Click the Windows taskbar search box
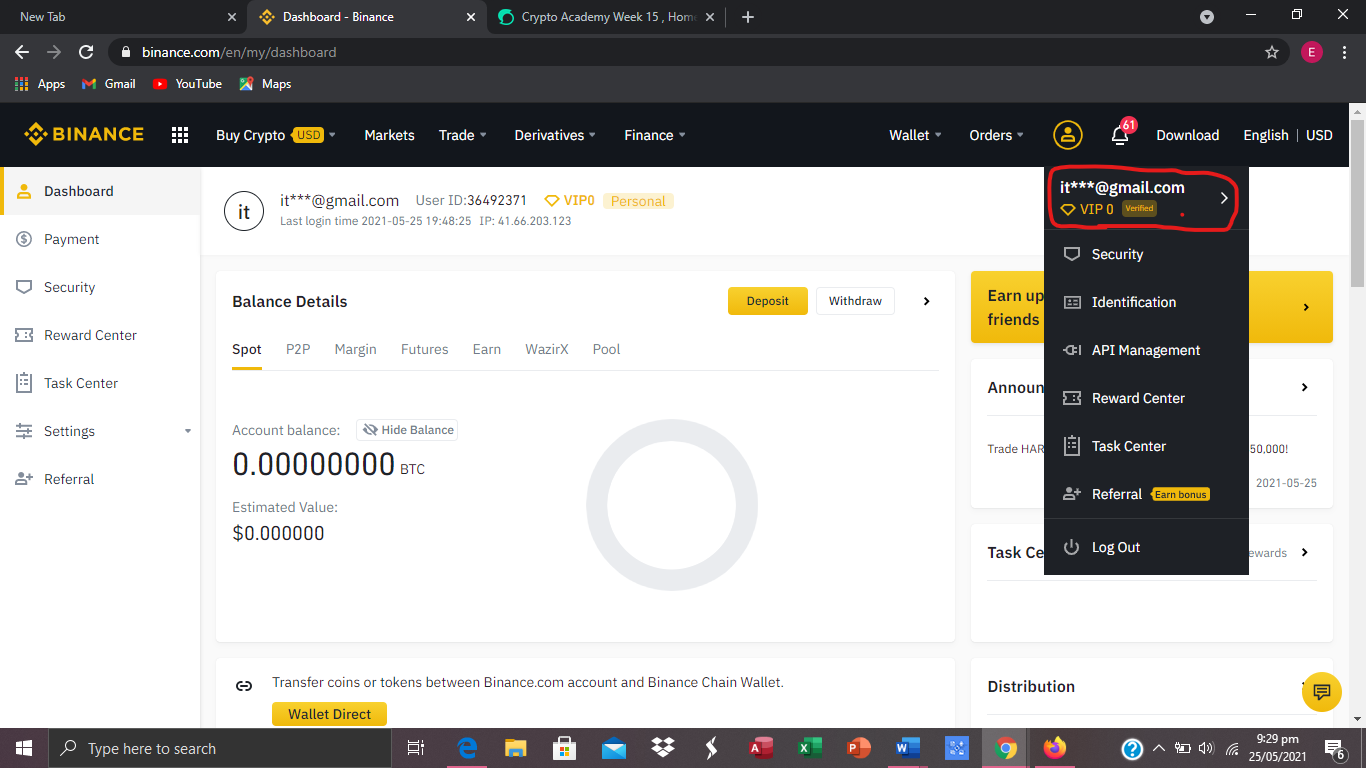 coord(222,748)
